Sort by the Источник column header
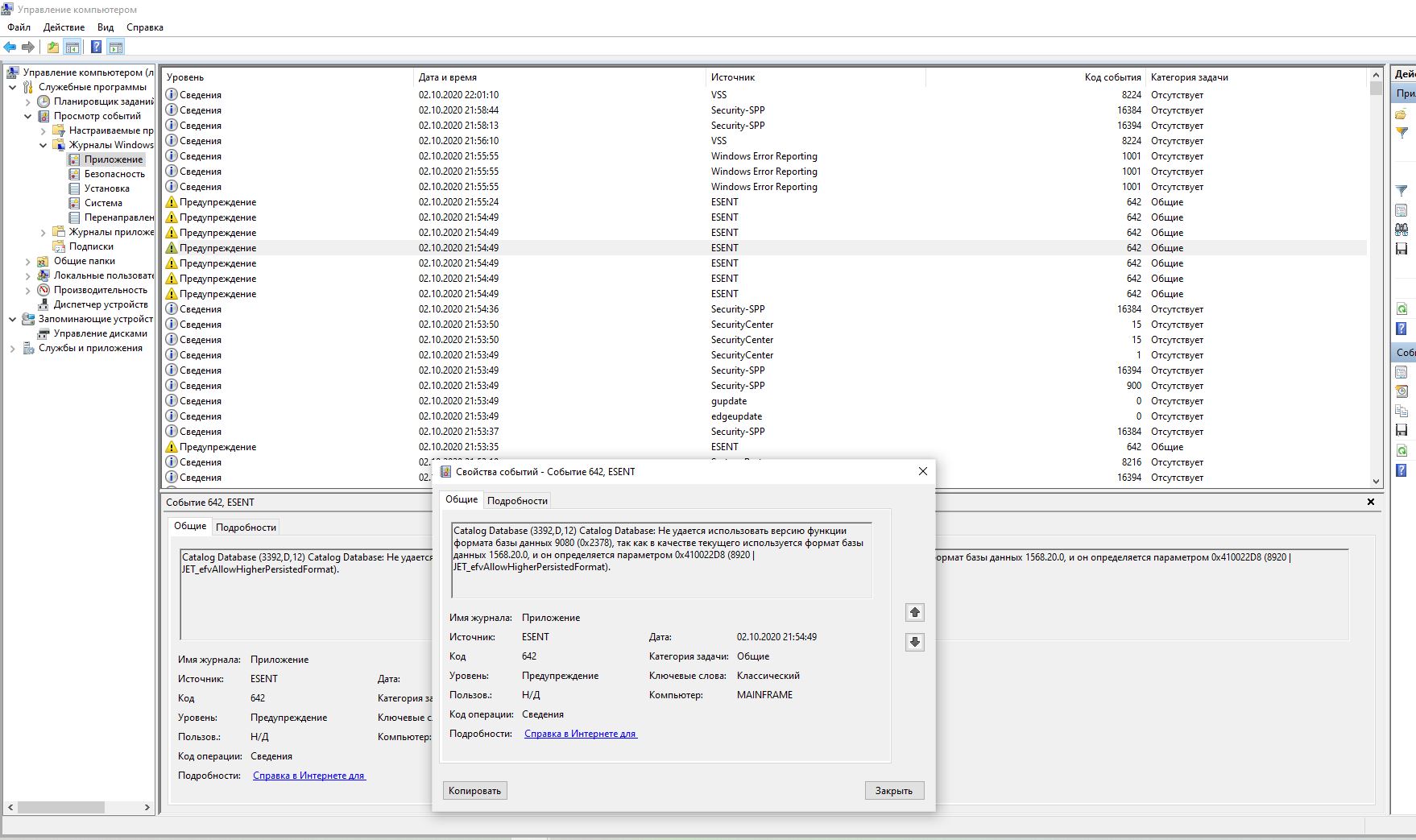This screenshot has width=1416, height=840. 815,77
